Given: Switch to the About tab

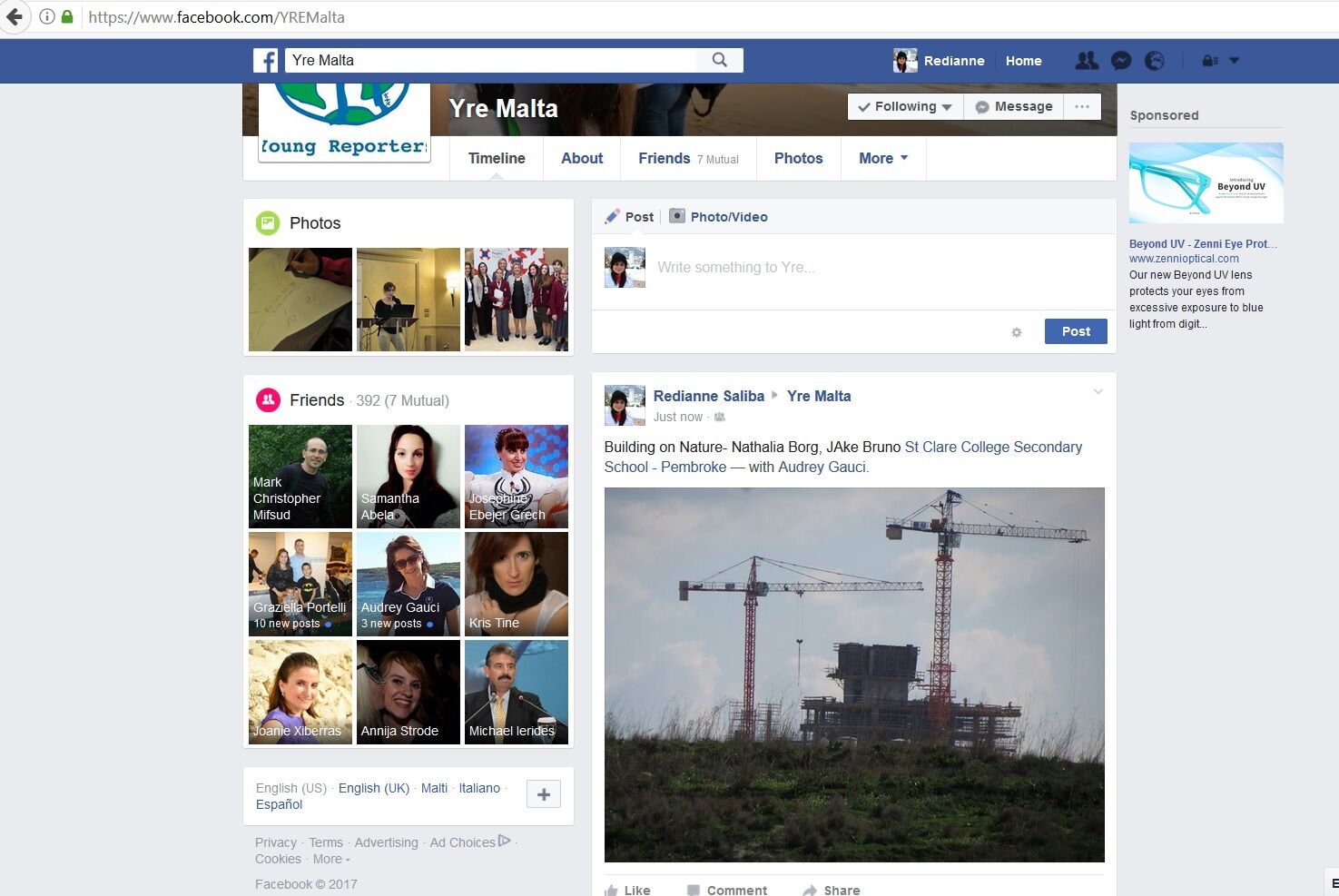Looking at the screenshot, I should (x=581, y=158).
